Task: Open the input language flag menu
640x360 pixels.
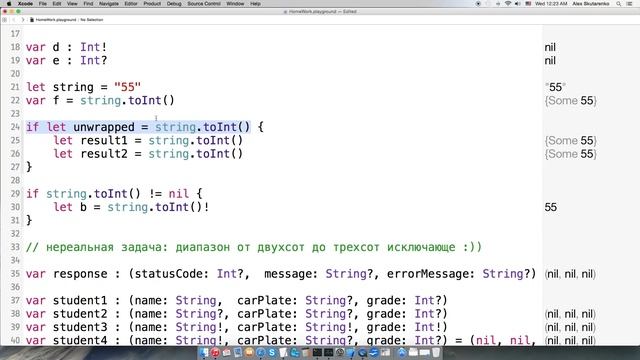Action: 528,4
